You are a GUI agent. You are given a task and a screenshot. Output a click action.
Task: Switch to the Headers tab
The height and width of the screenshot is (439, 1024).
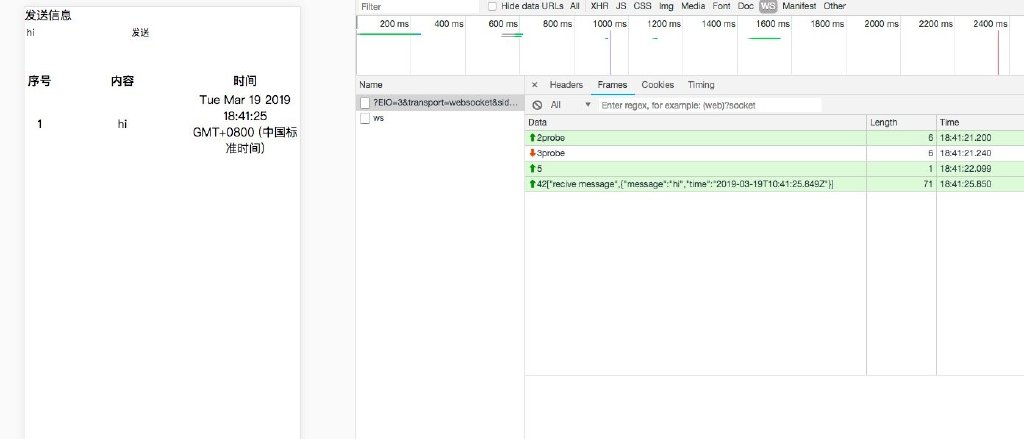(x=566, y=85)
